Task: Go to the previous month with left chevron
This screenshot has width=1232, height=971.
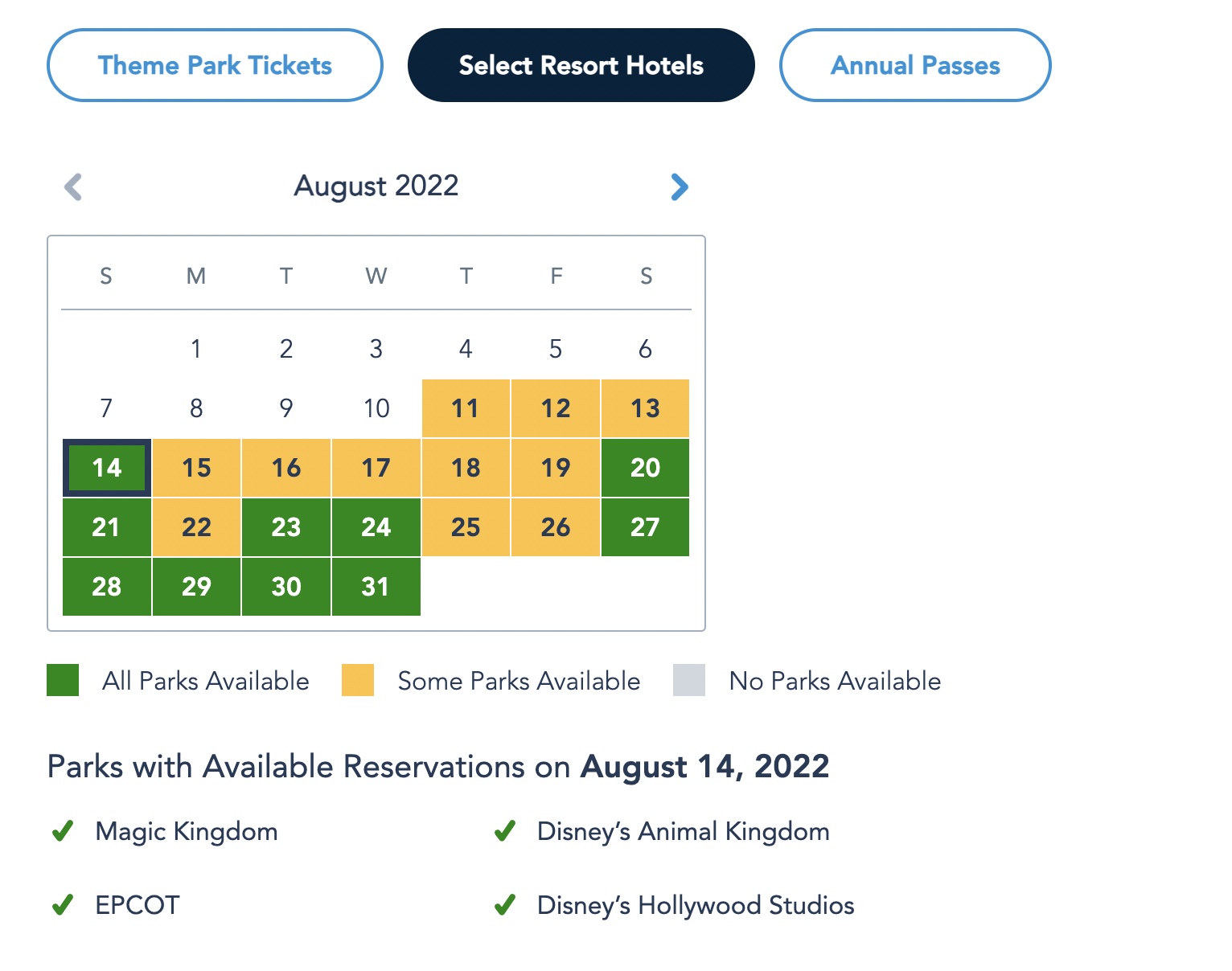Action: tap(73, 186)
